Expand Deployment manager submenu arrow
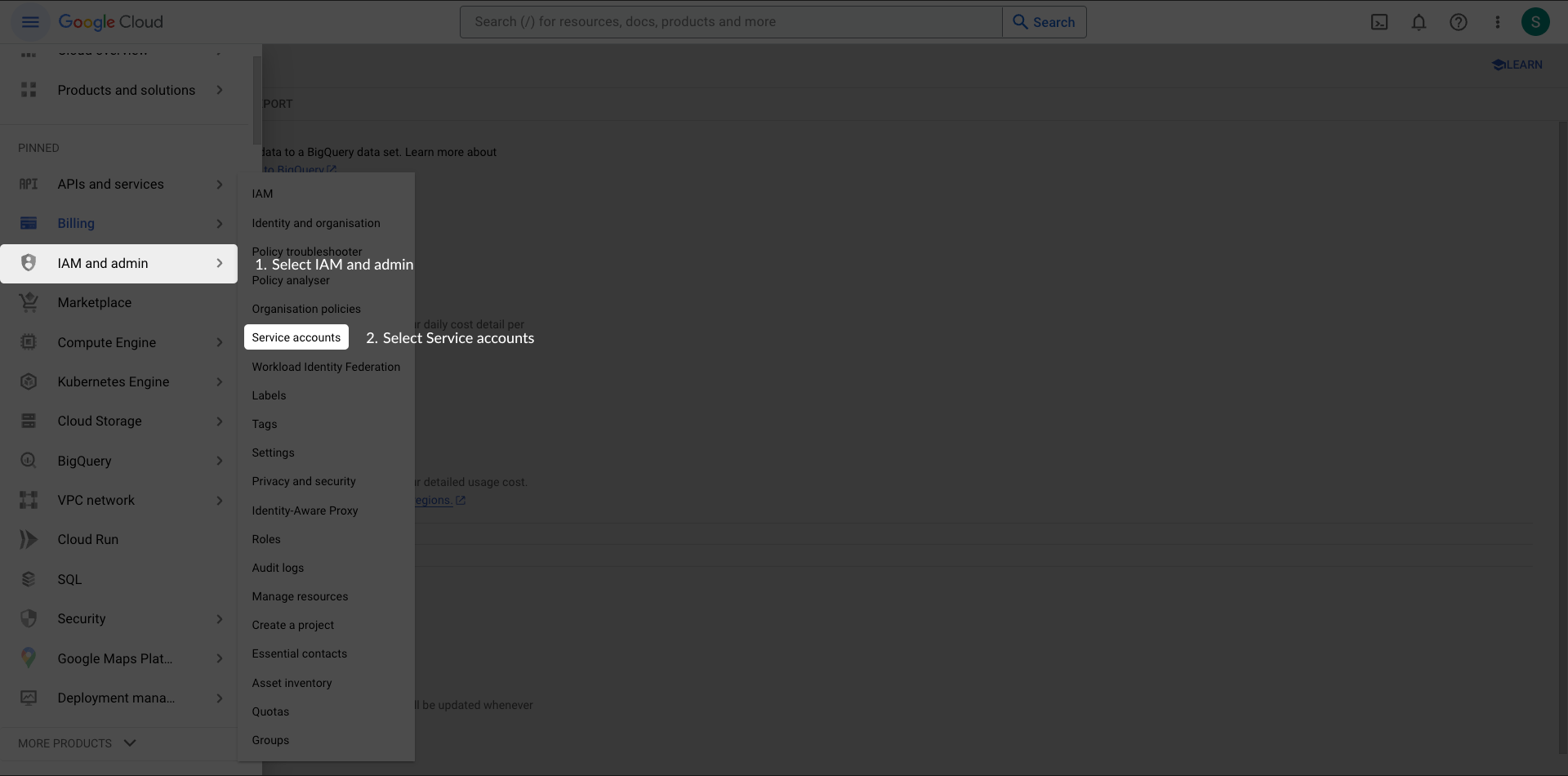The image size is (1568, 776). pyautogui.click(x=220, y=698)
